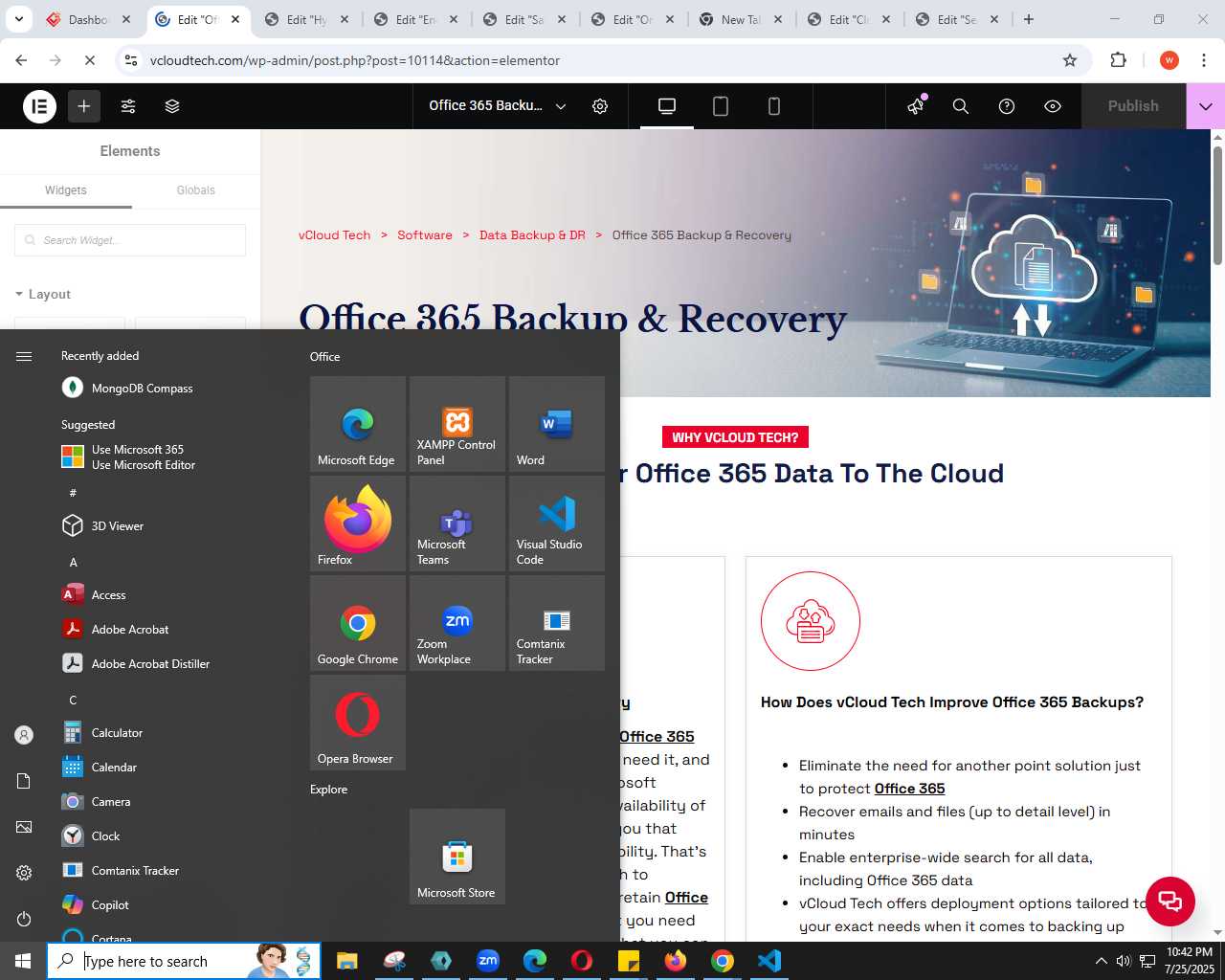Follow the Software breadcrumb link
The image size is (1225, 980).
point(425,235)
